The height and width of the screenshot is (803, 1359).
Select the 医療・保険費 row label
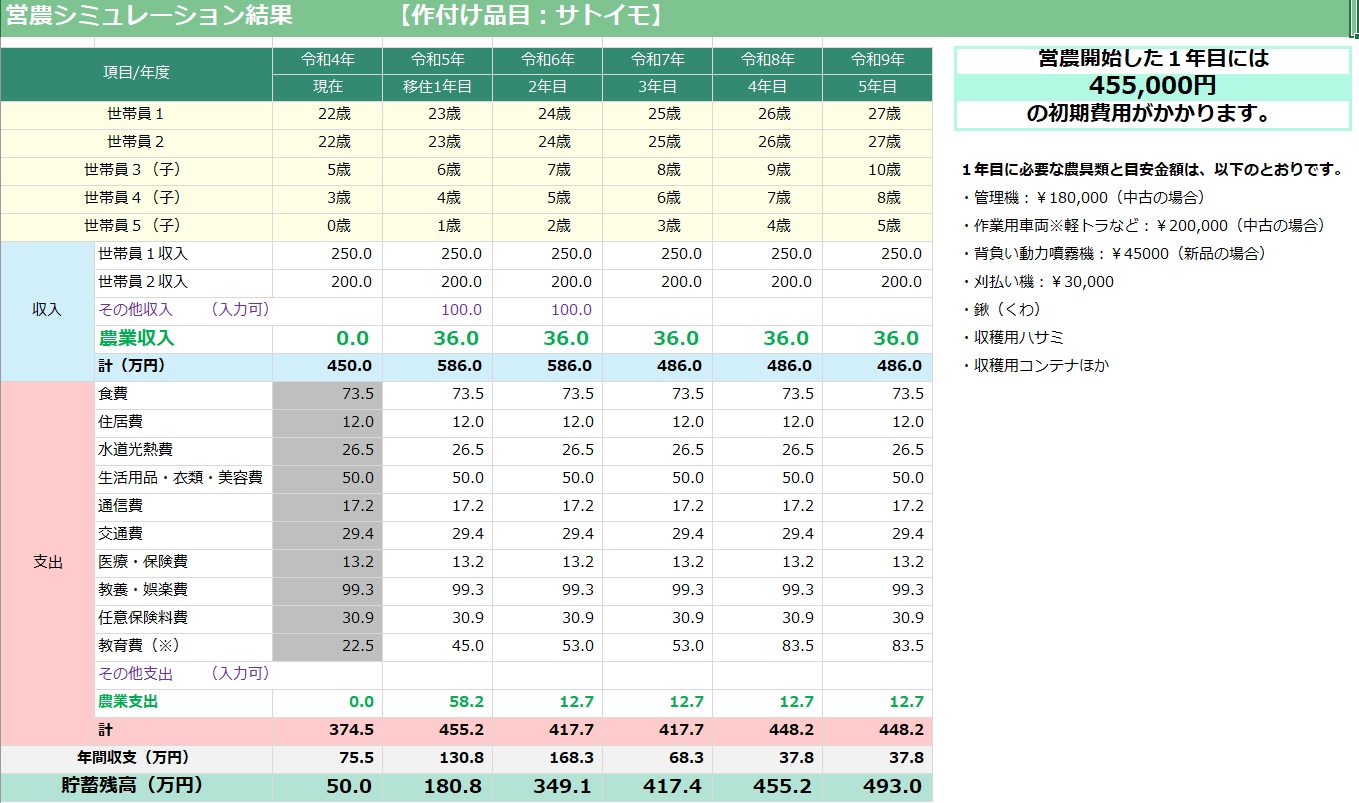point(184,562)
